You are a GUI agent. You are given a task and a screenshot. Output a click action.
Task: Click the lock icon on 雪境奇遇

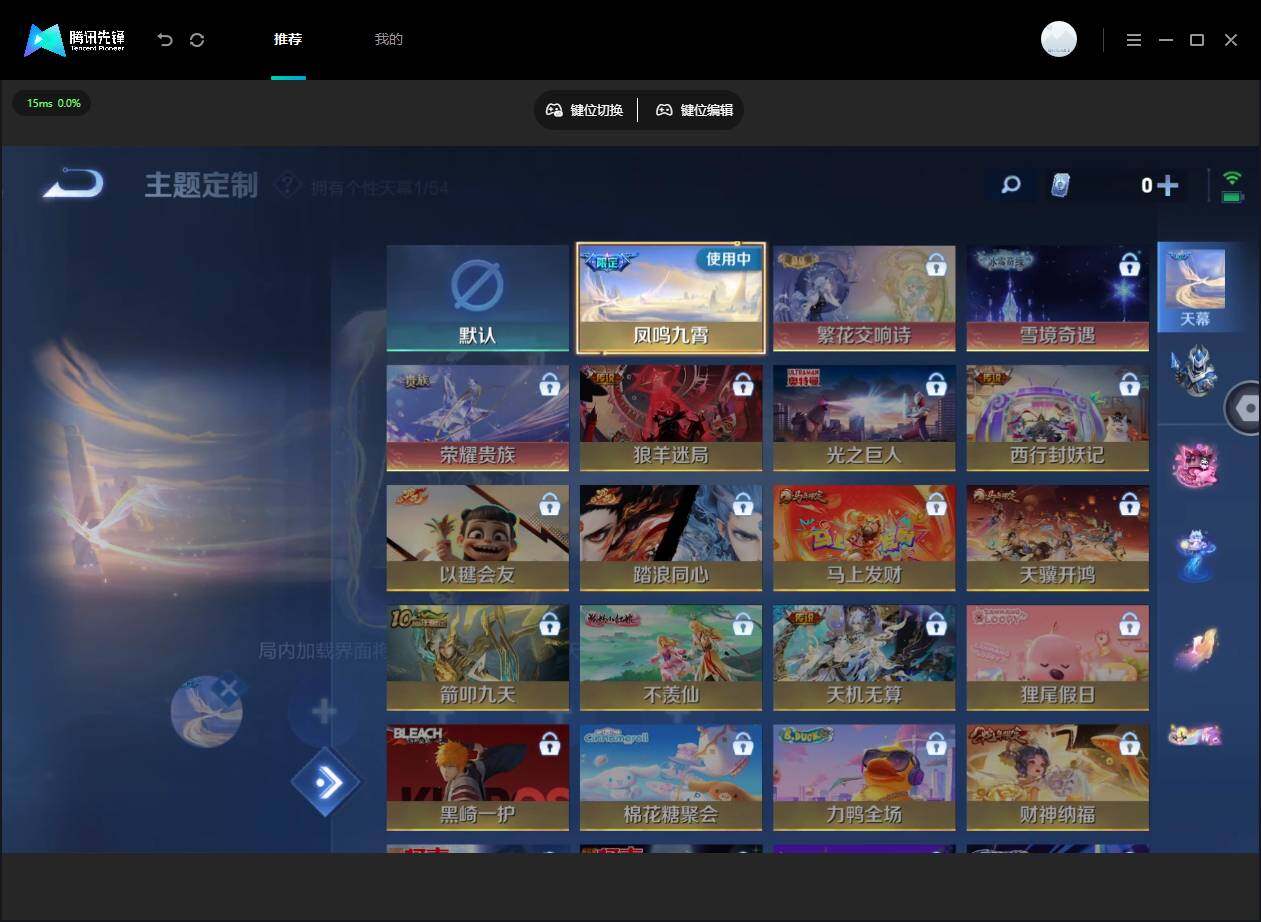pyautogui.click(x=1129, y=265)
